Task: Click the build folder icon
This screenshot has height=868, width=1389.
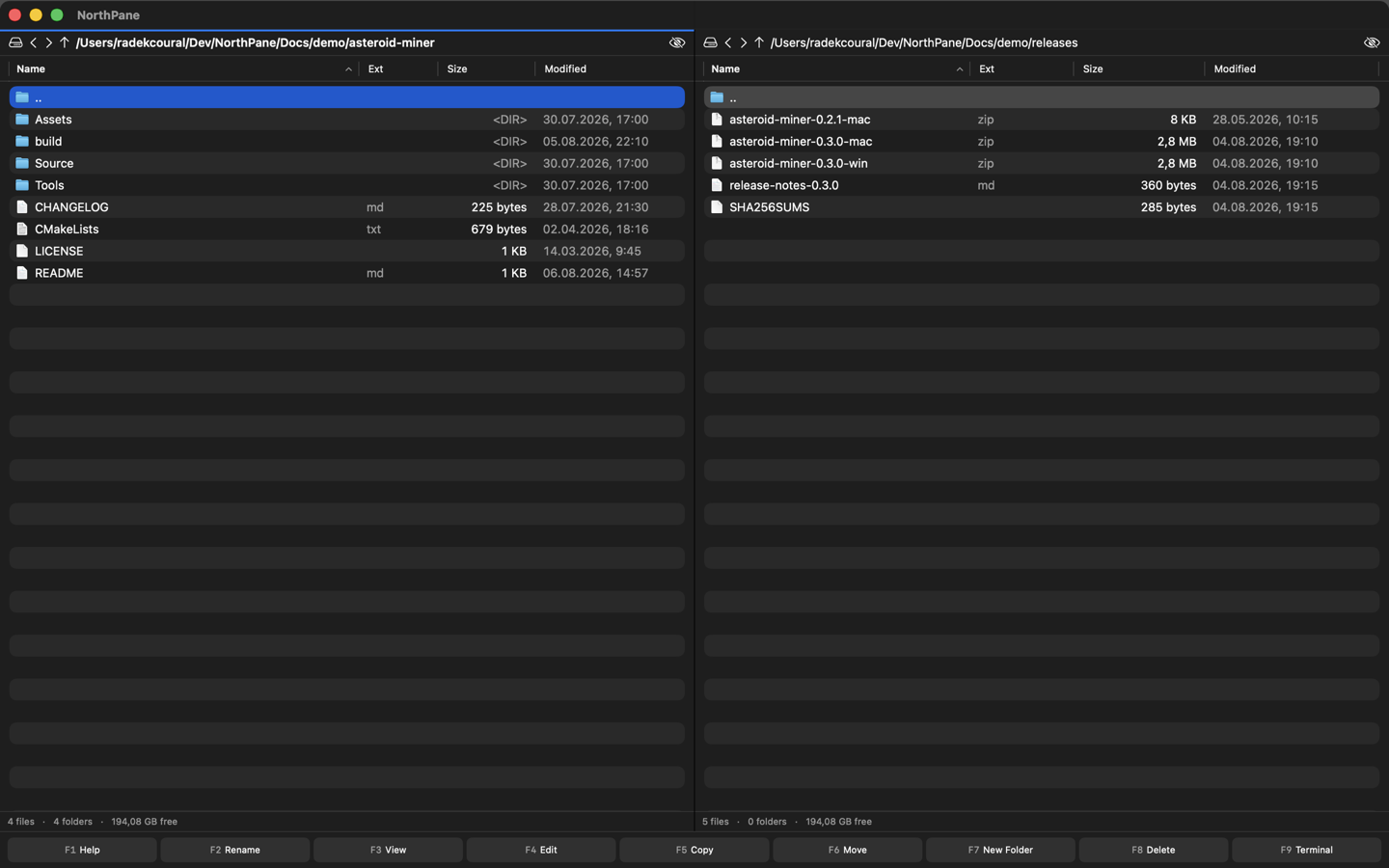Action: (22, 141)
